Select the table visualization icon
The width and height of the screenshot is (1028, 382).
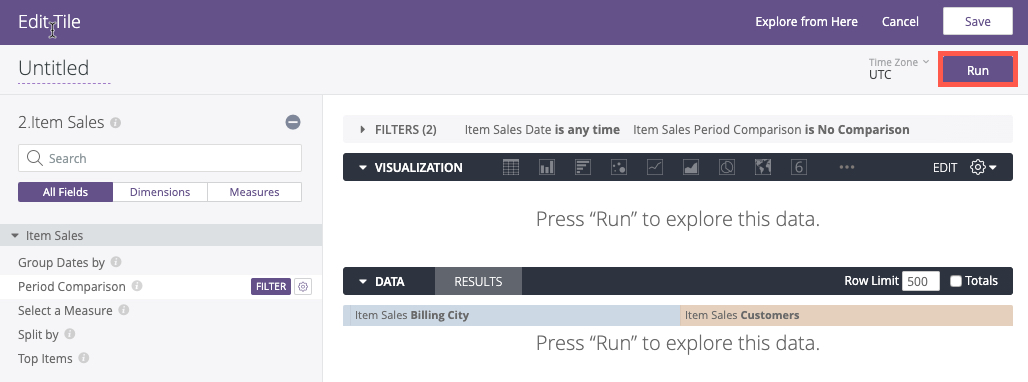pos(511,167)
